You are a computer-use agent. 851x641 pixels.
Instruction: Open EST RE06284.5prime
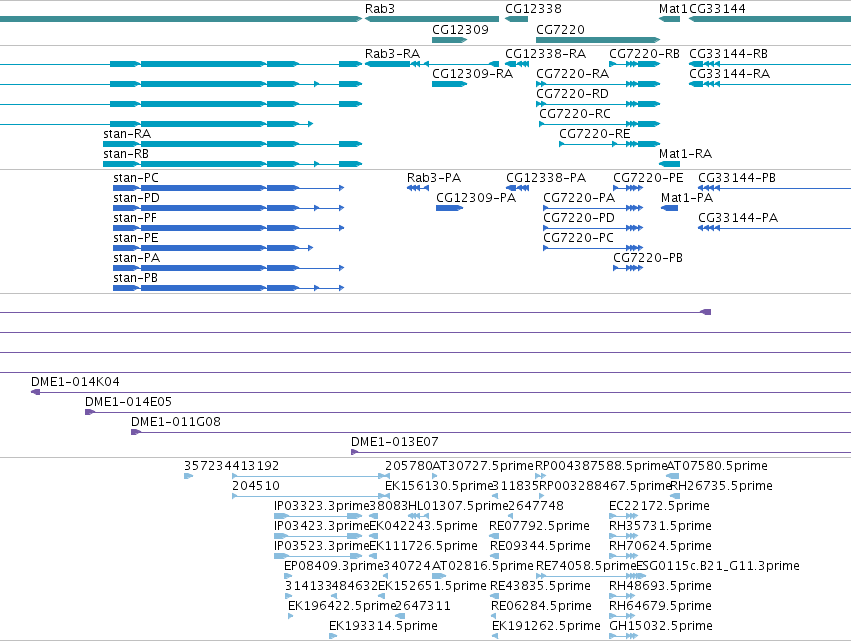click(541, 606)
